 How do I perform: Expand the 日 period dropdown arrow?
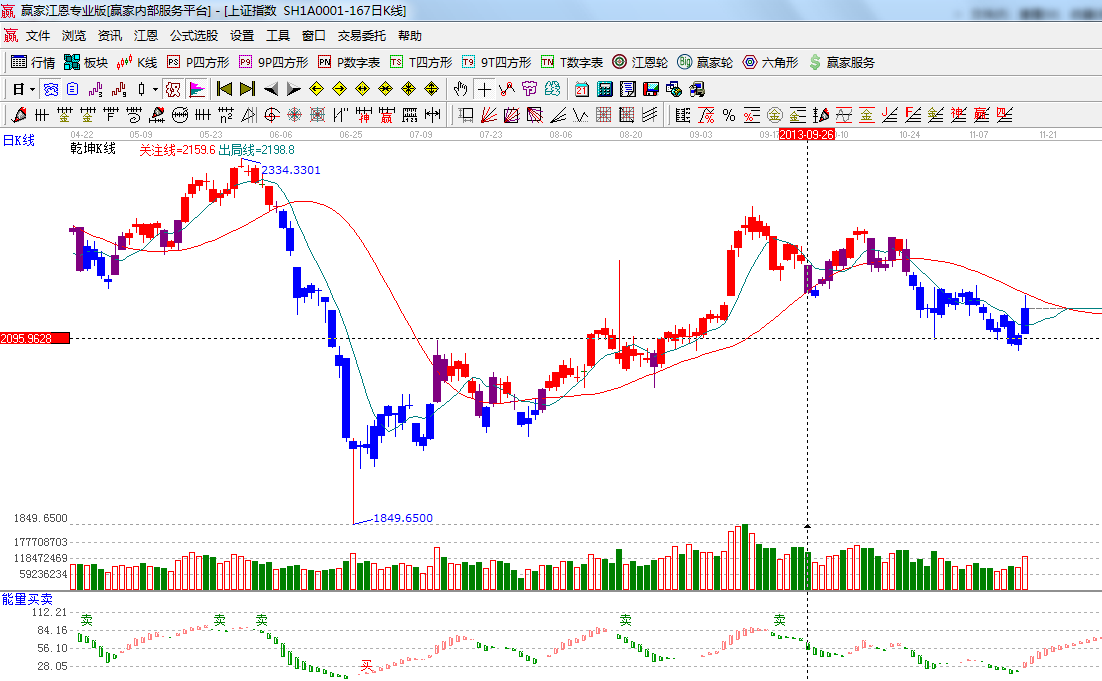[x=31, y=89]
